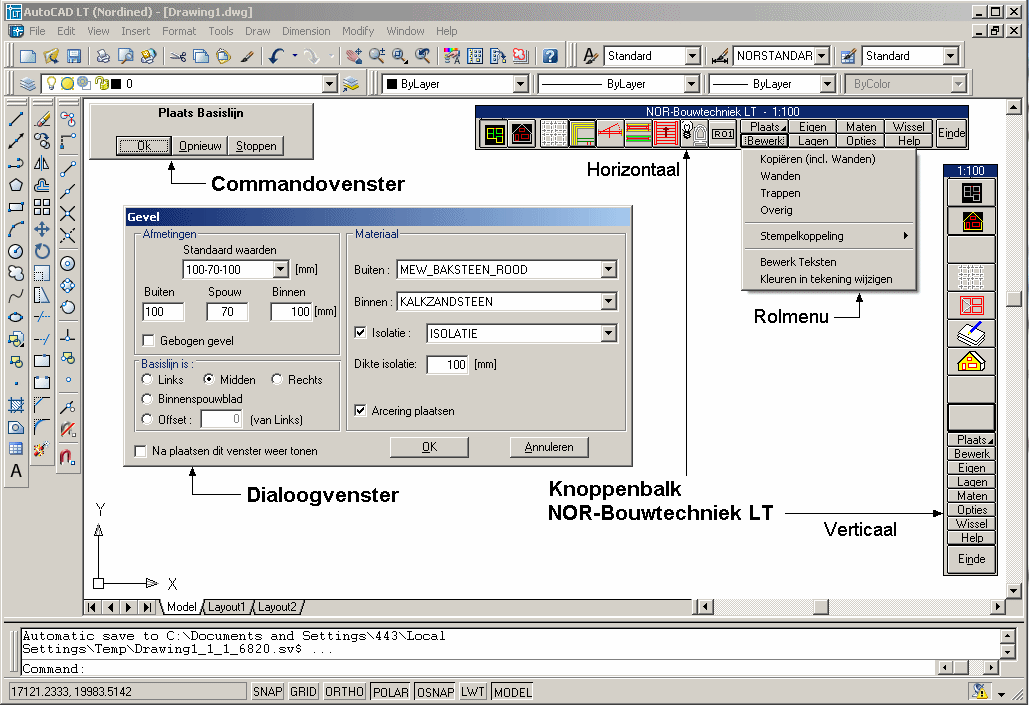Open the Modify menu
This screenshot has height=705, width=1029.
tap(358, 31)
